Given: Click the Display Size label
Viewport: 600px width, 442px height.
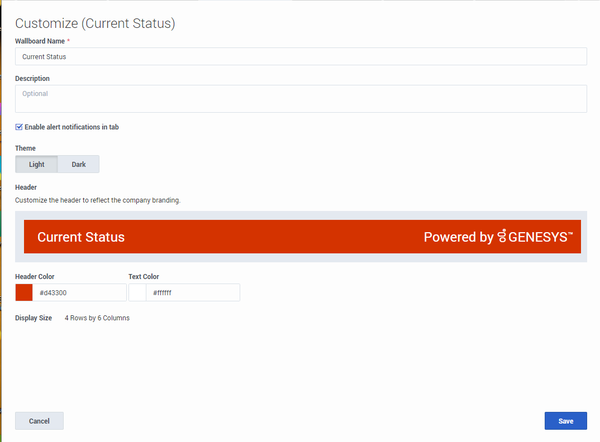Looking at the screenshot, I should tap(33, 318).
